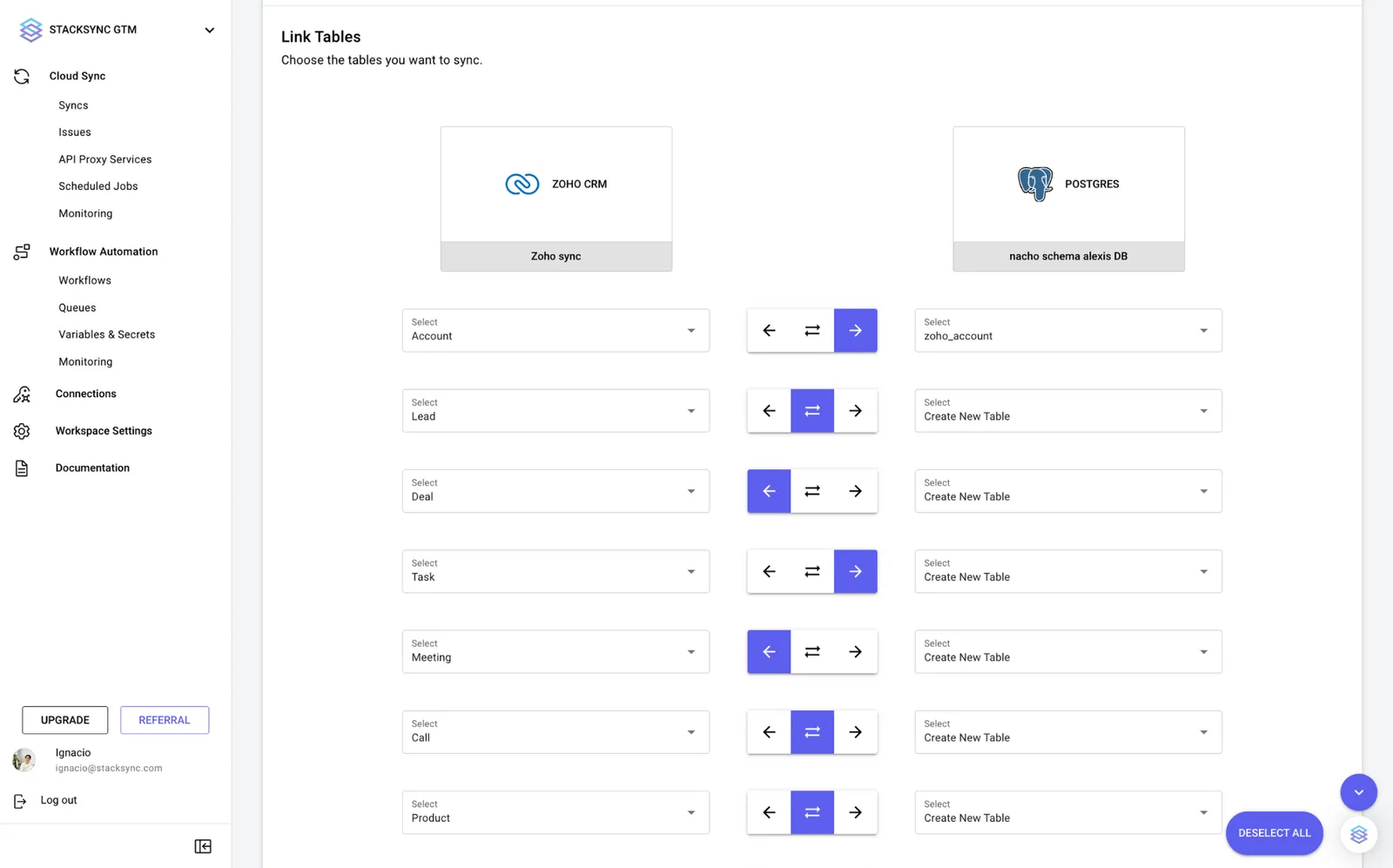1393x868 pixels.
Task: Go to Syncs in the sidebar
Action: 73,105
